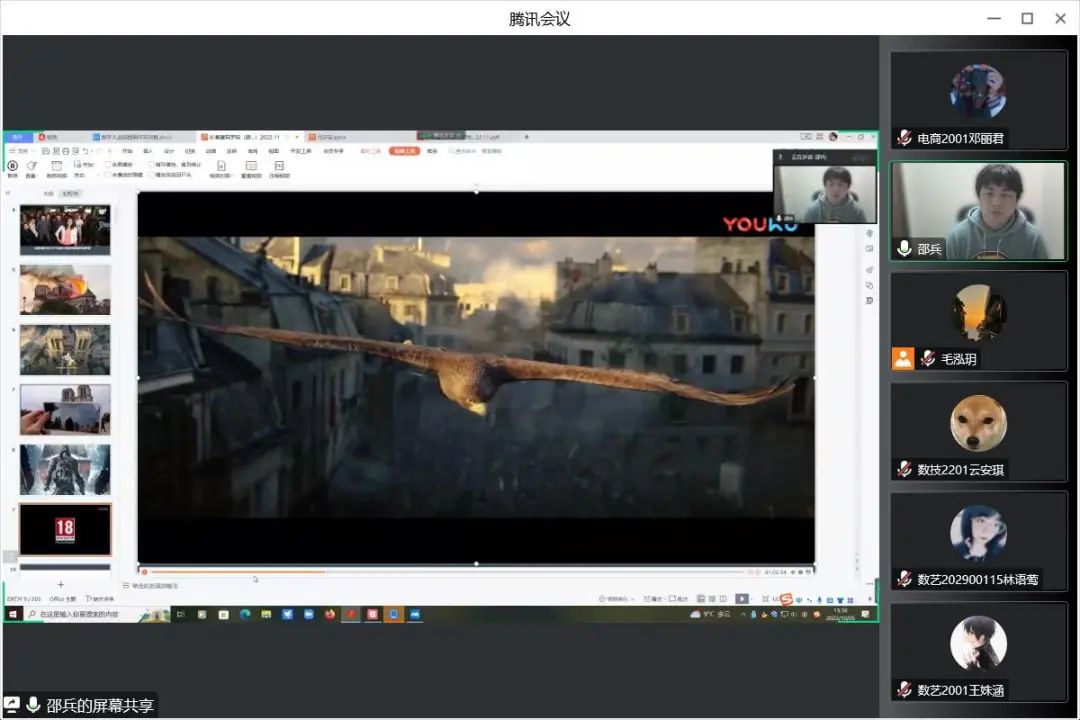Select the red '18' age rating slide thumbnail
The height and width of the screenshot is (720, 1080).
click(x=65, y=529)
